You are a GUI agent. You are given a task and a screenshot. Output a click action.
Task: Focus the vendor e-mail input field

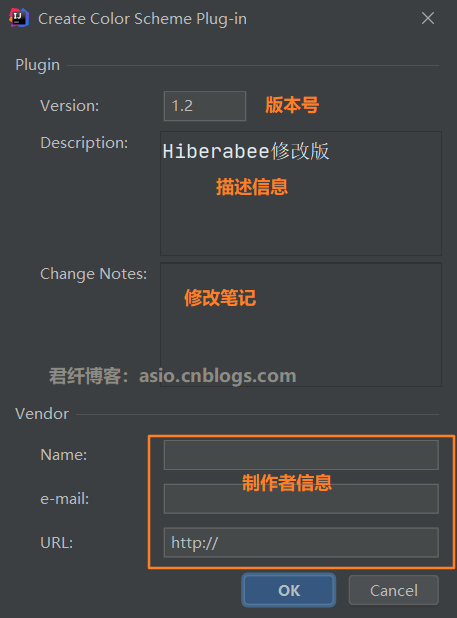(301, 499)
